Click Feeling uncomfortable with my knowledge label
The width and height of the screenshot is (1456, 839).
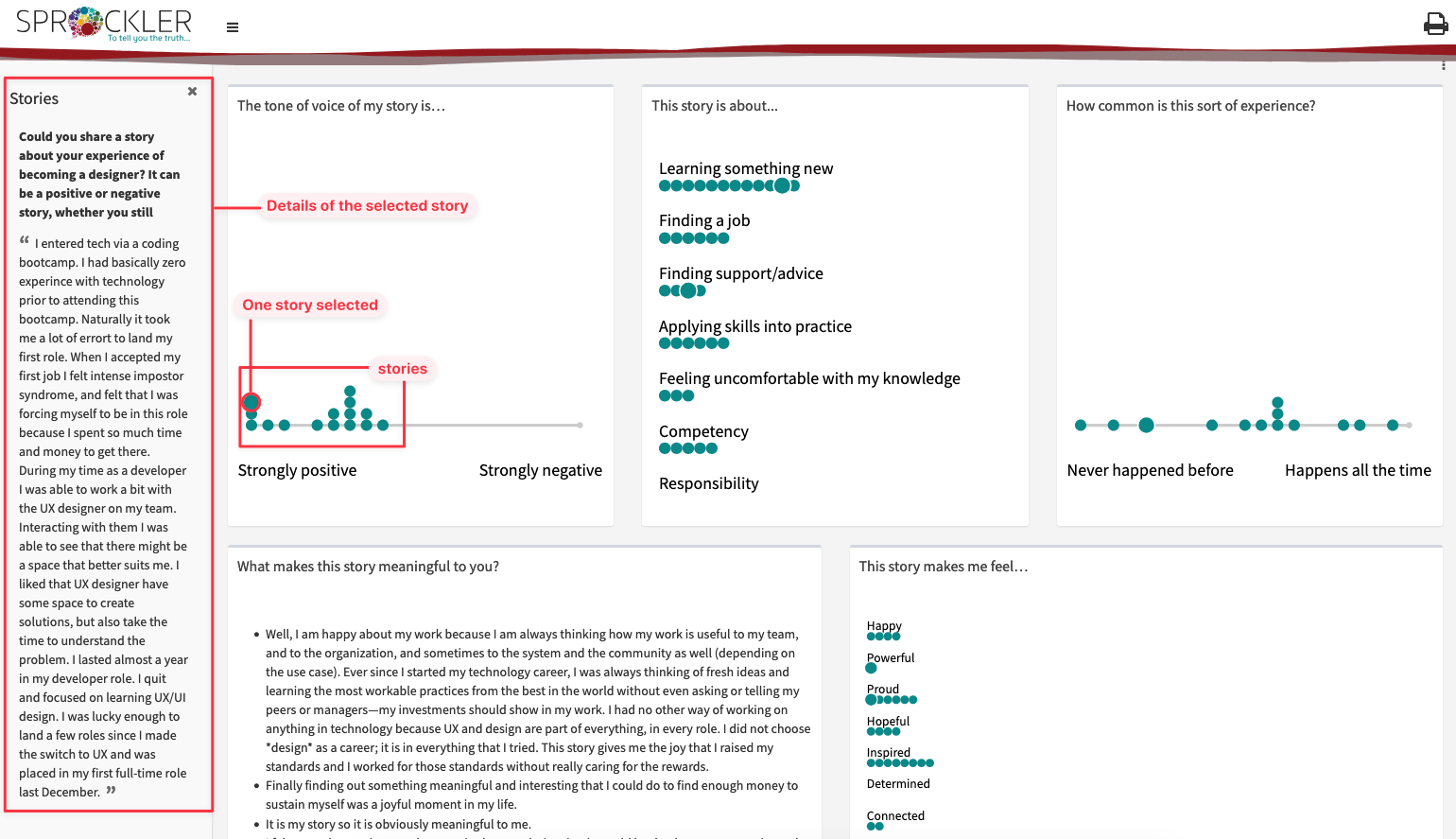[809, 378]
